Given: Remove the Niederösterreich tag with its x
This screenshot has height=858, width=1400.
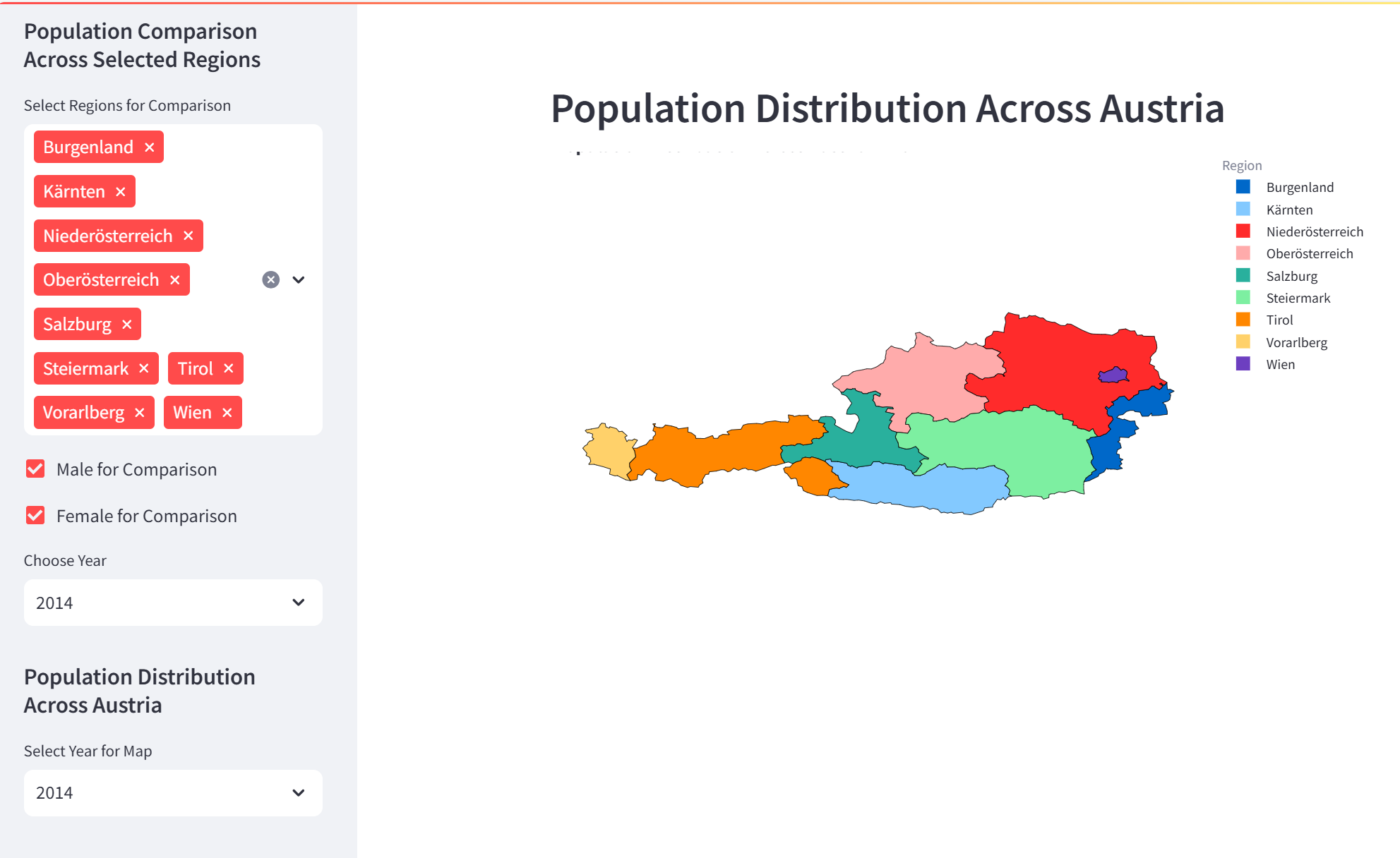Looking at the screenshot, I should [x=189, y=236].
